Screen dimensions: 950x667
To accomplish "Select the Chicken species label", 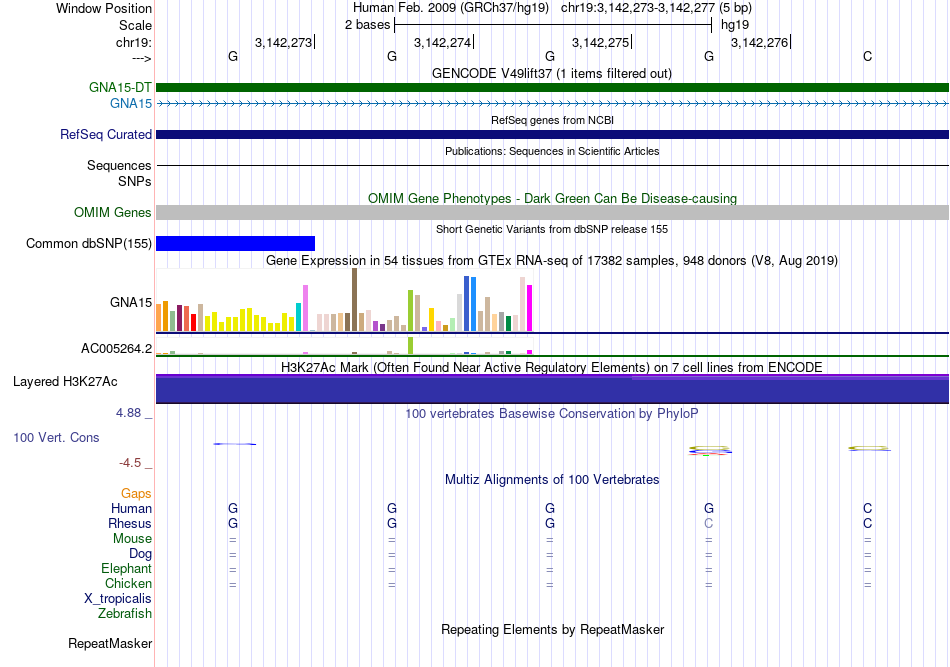I will pyautogui.click(x=128, y=583).
